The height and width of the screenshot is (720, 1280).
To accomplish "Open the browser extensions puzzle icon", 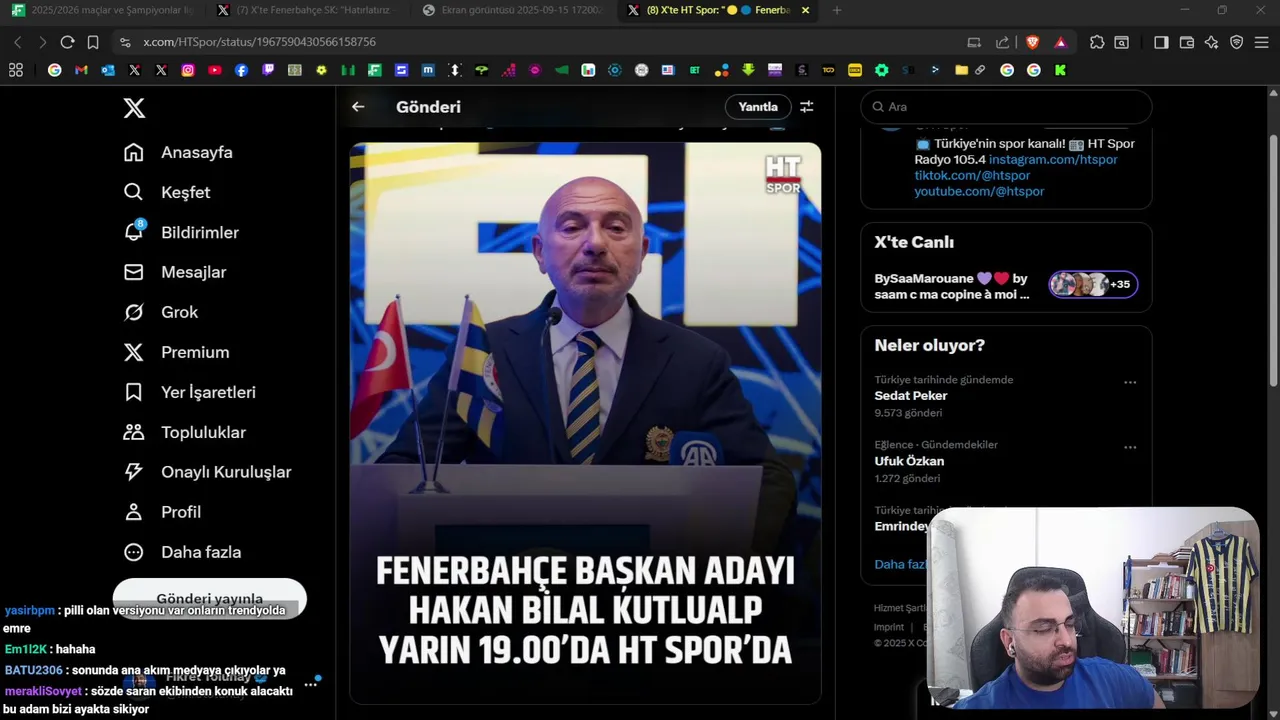I will 1097,42.
